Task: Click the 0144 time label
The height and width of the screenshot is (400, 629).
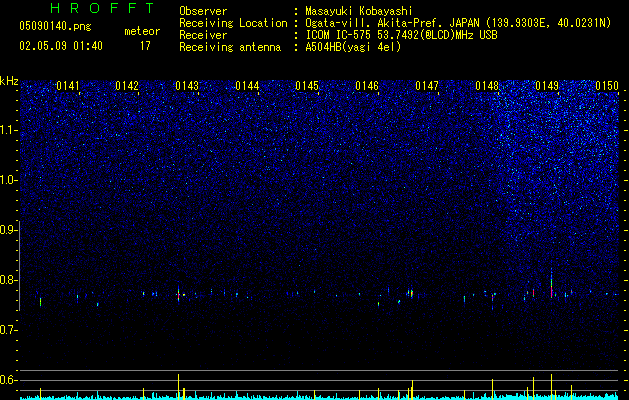Action: pyautogui.click(x=247, y=86)
